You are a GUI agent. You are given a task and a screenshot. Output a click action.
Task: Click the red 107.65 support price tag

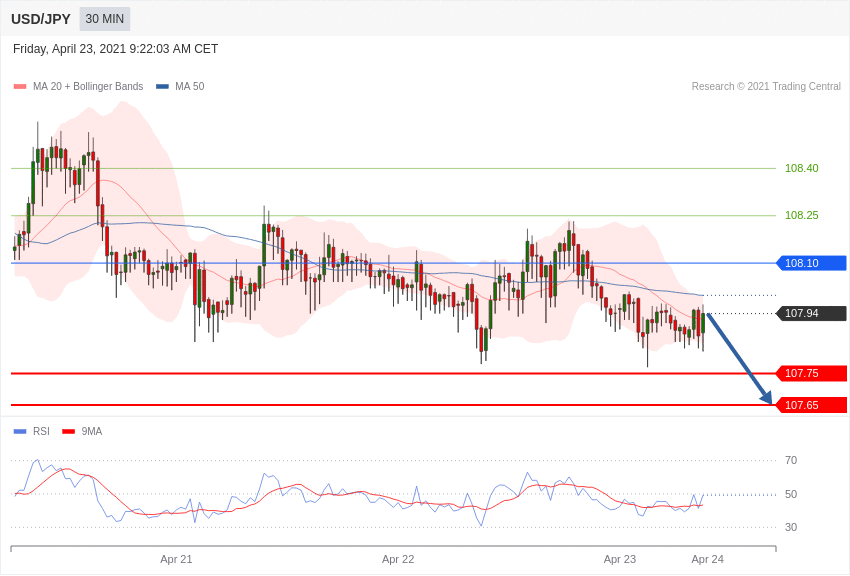pos(812,405)
